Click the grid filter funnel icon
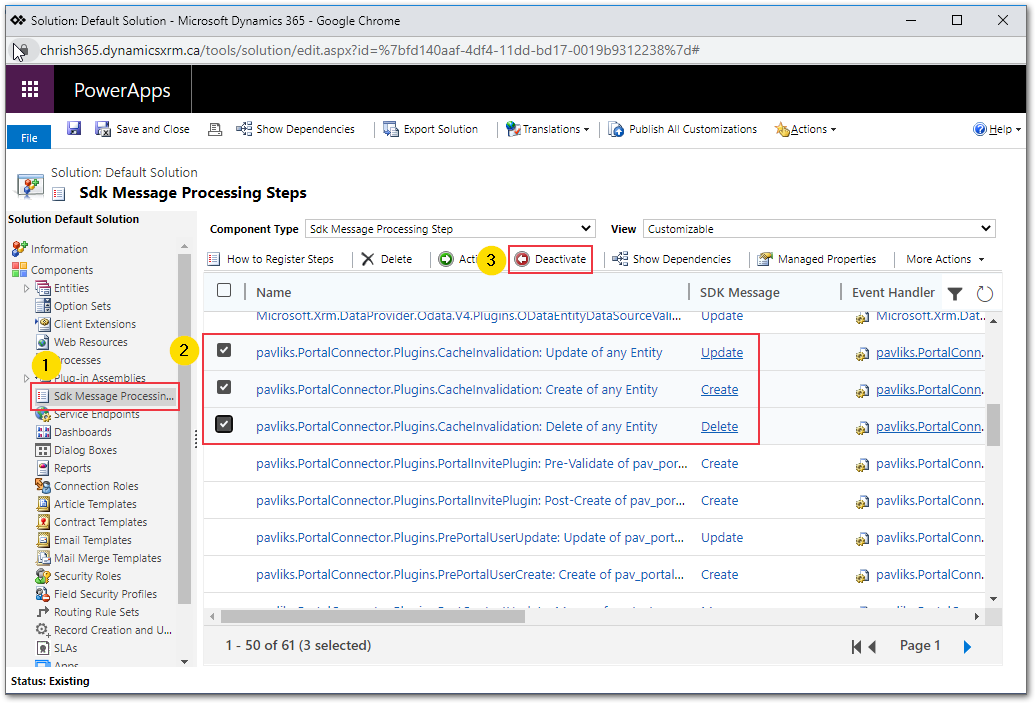This screenshot has width=1036, height=704. pyautogui.click(x=955, y=293)
